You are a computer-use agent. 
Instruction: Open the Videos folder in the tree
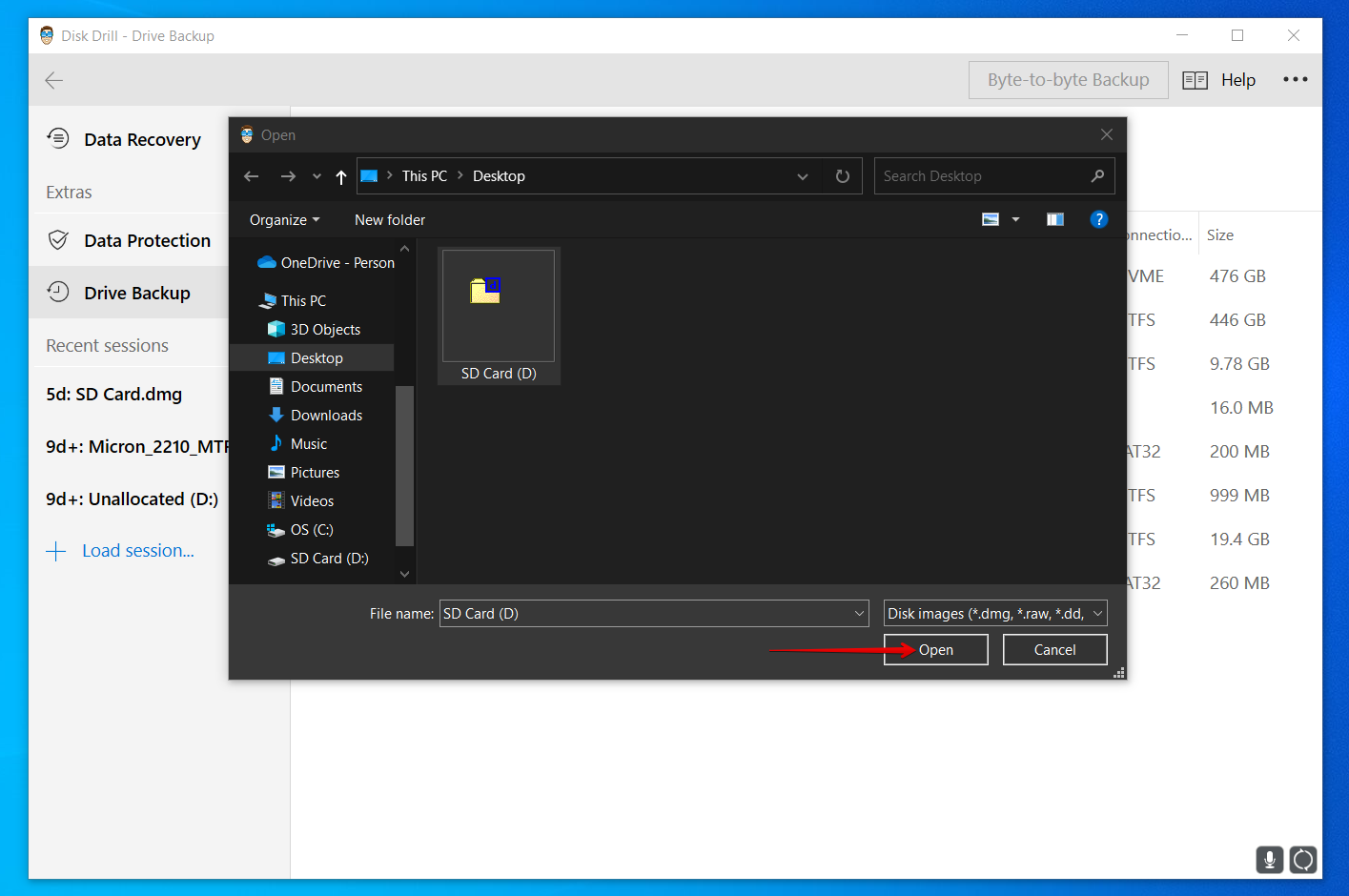300,501
